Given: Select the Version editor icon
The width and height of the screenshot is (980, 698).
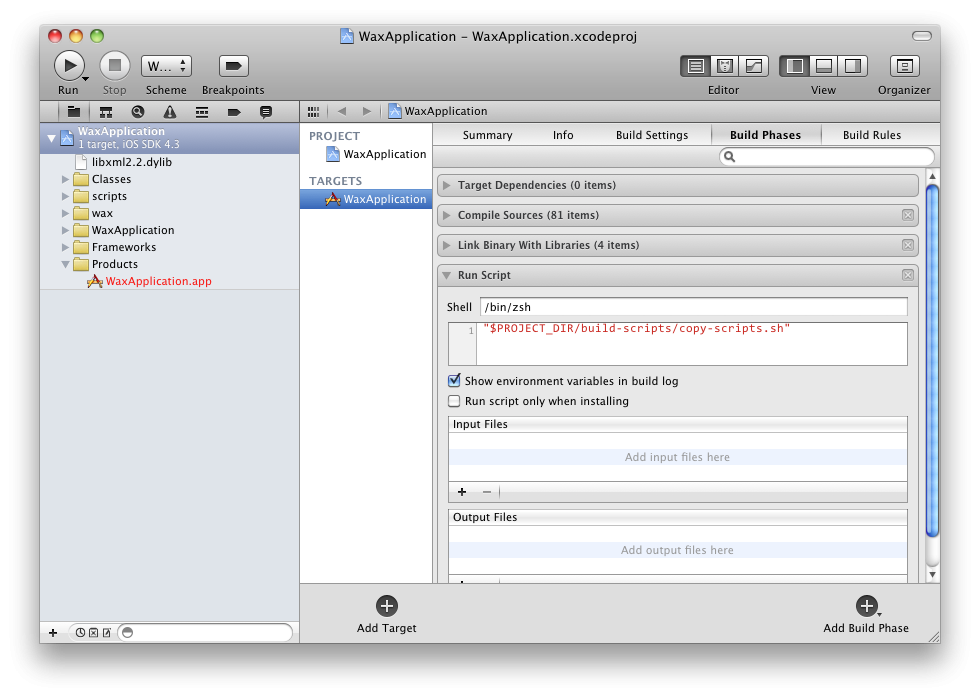Looking at the screenshot, I should click(754, 66).
